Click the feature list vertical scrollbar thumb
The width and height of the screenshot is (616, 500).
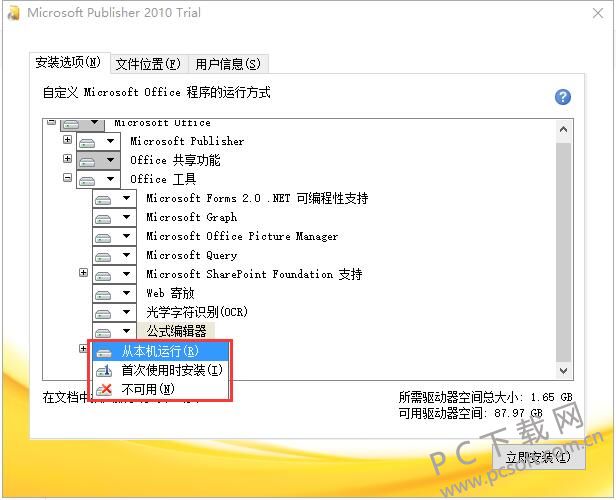click(563, 252)
